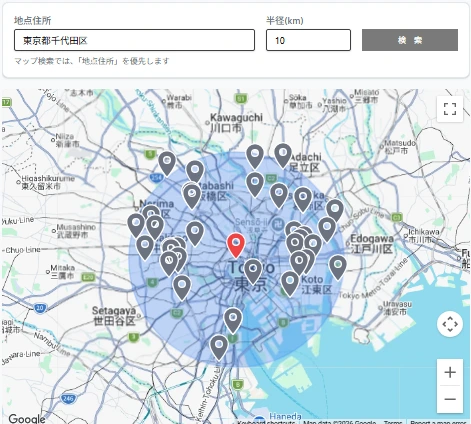Click the gray pin just above the southernmost pin
Screen dimensions: 471x424
(233, 321)
